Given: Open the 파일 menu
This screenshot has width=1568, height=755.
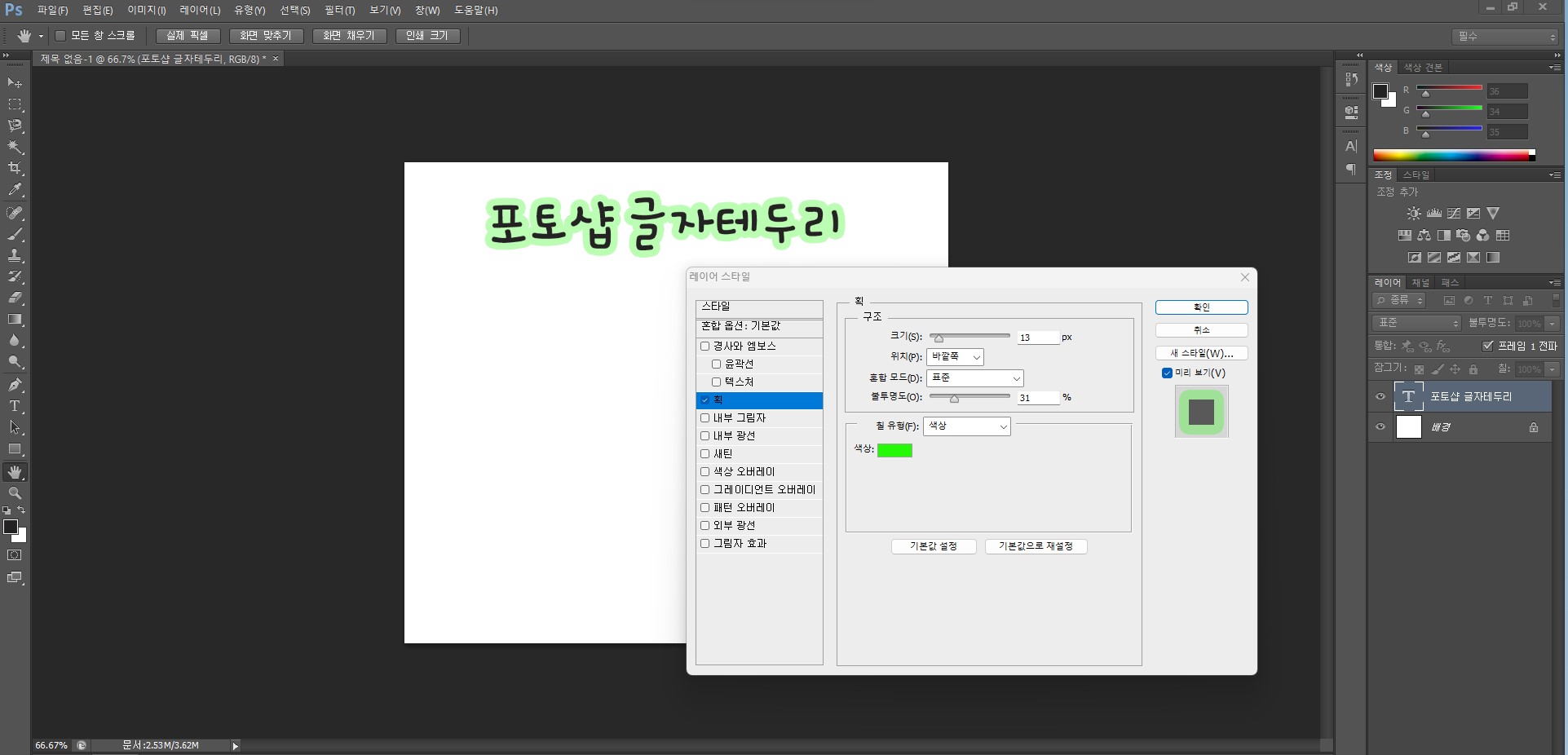Looking at the screenshot, I should [x=53, y=11].
